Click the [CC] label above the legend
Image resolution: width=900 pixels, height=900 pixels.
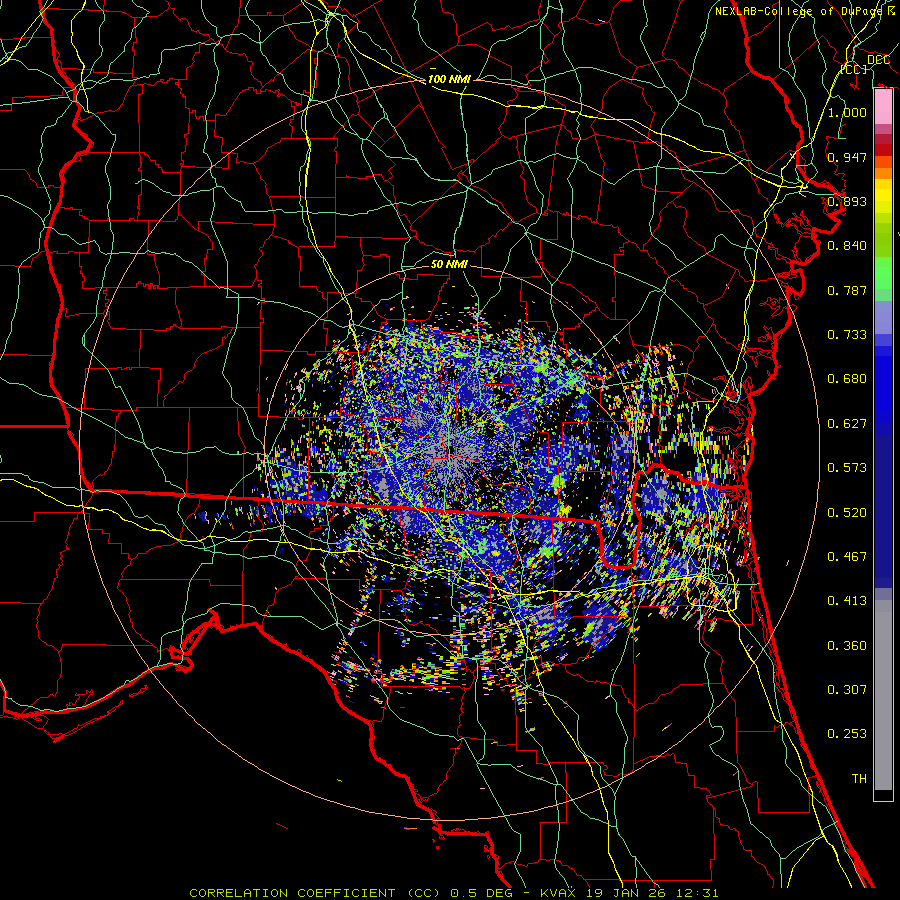coord(854,69)
